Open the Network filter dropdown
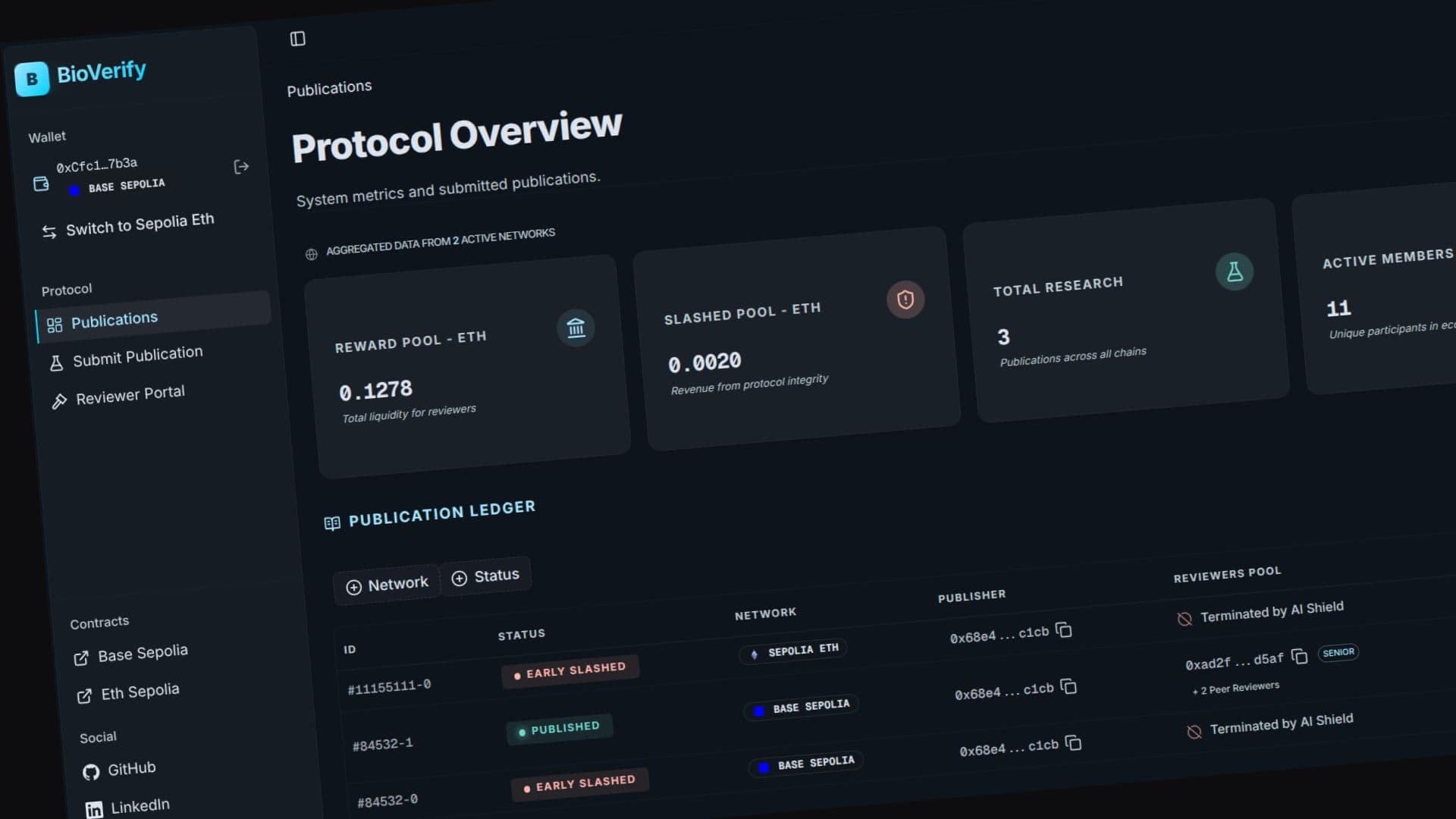Viewport: 1456px width, 819px height. tap(387, 585)
